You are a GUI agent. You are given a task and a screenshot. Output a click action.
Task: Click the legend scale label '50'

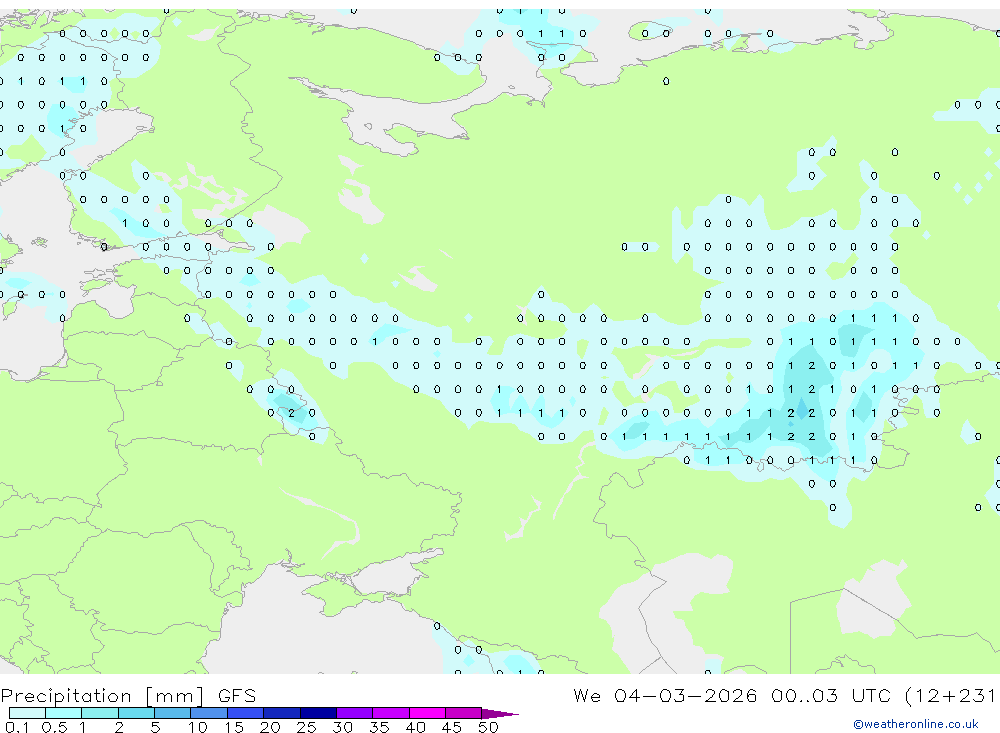(488, 727)
